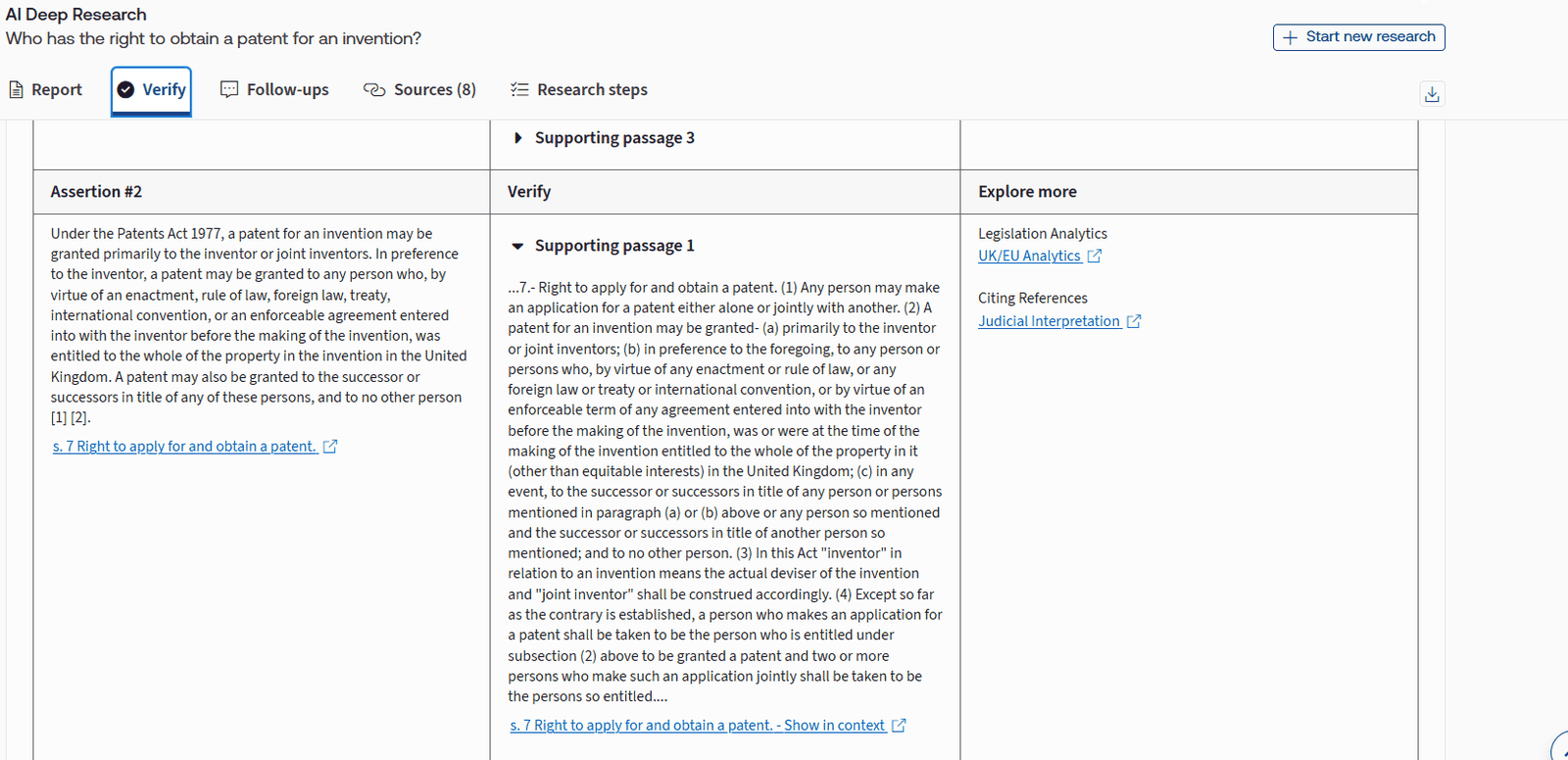Click the Verify checkmark icon
Image resolution: width=1568 pixels, height=760 pixels.
tap(125, 90)
